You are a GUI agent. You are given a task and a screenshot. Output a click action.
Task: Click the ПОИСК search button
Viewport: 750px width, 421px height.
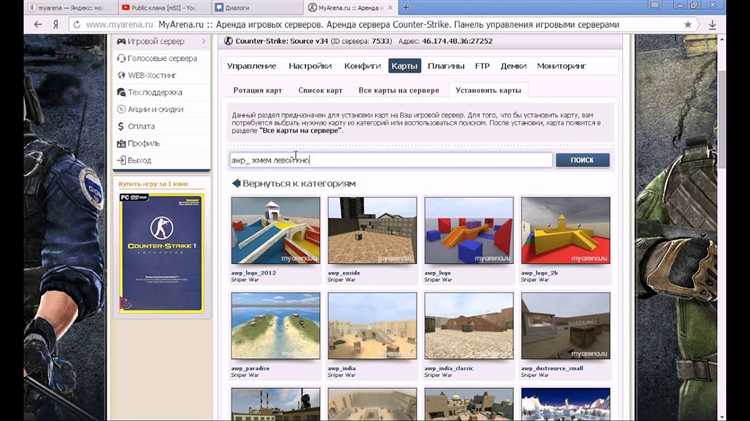[x=582, y=160]
